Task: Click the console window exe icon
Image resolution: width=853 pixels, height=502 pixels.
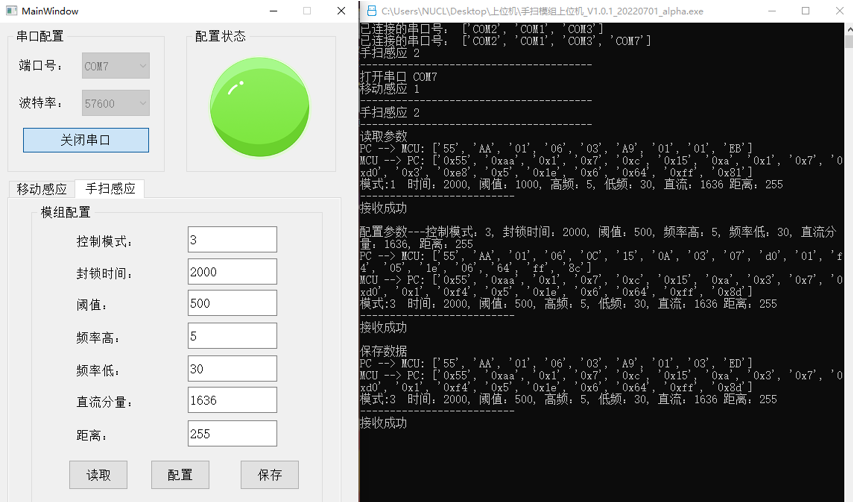Action: [x=372, y=11]
